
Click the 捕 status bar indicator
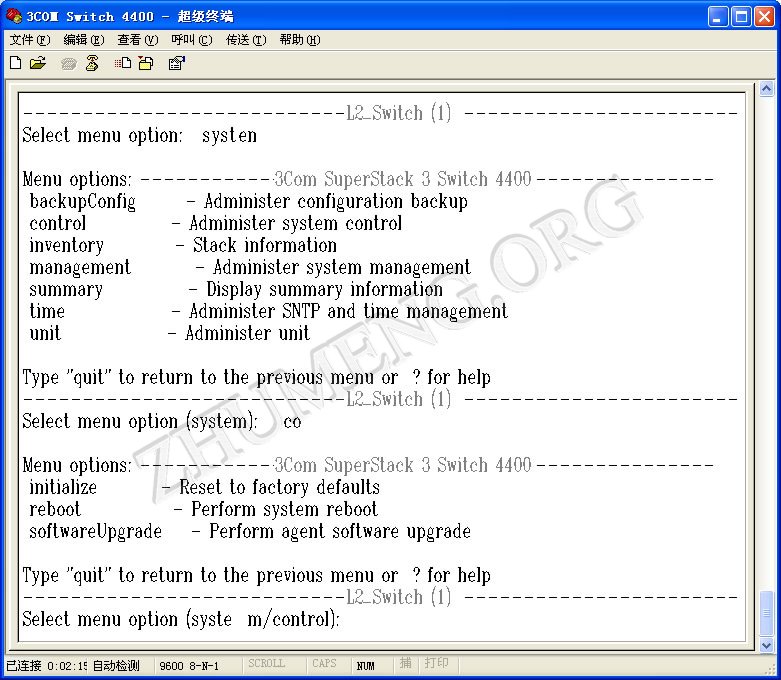click(406, 663)
